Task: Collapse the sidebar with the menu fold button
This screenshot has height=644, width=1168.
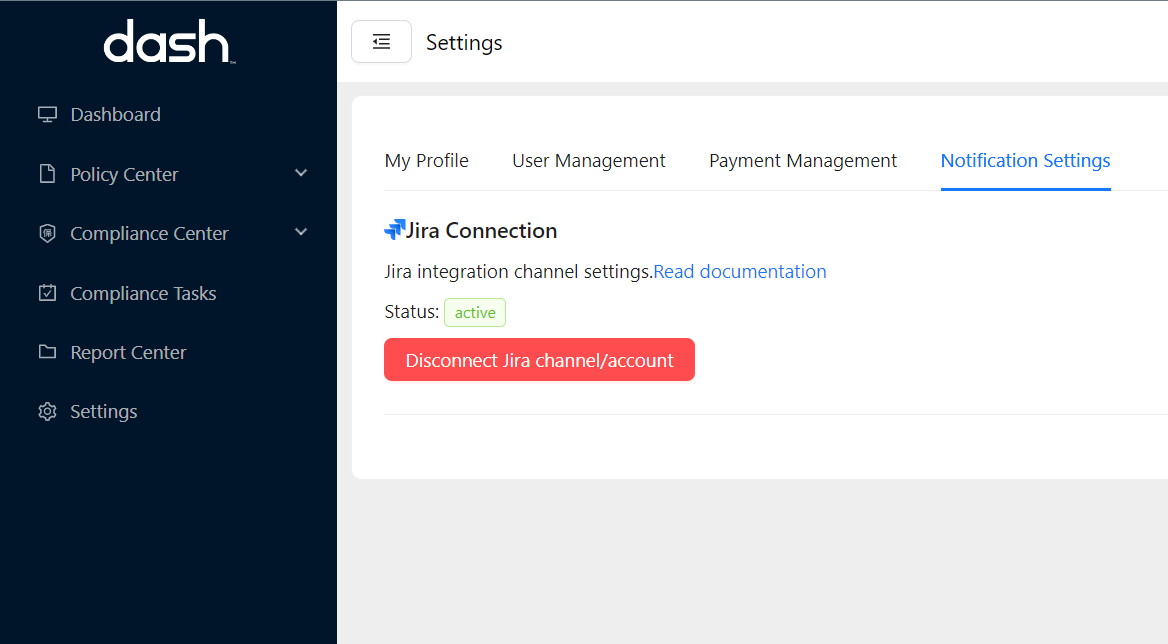Action: (381, 42)
